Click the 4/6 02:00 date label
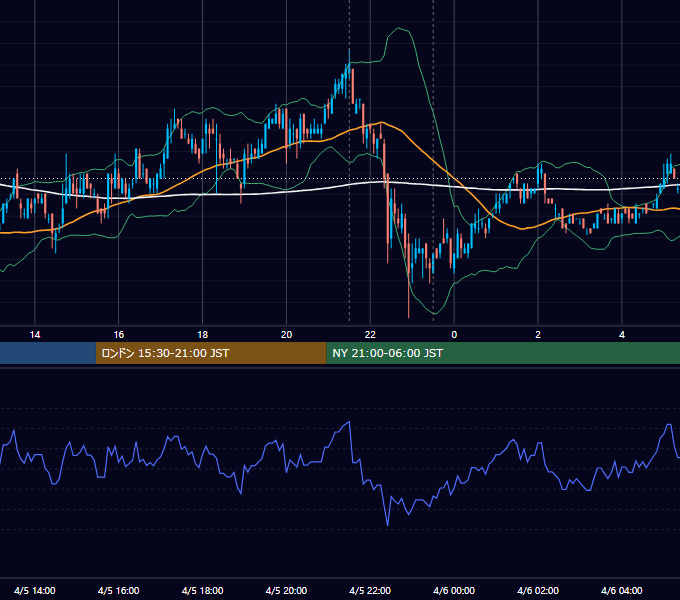Viewport: 680px width, 600px height. pyautogui.click(x=538, y=590)
